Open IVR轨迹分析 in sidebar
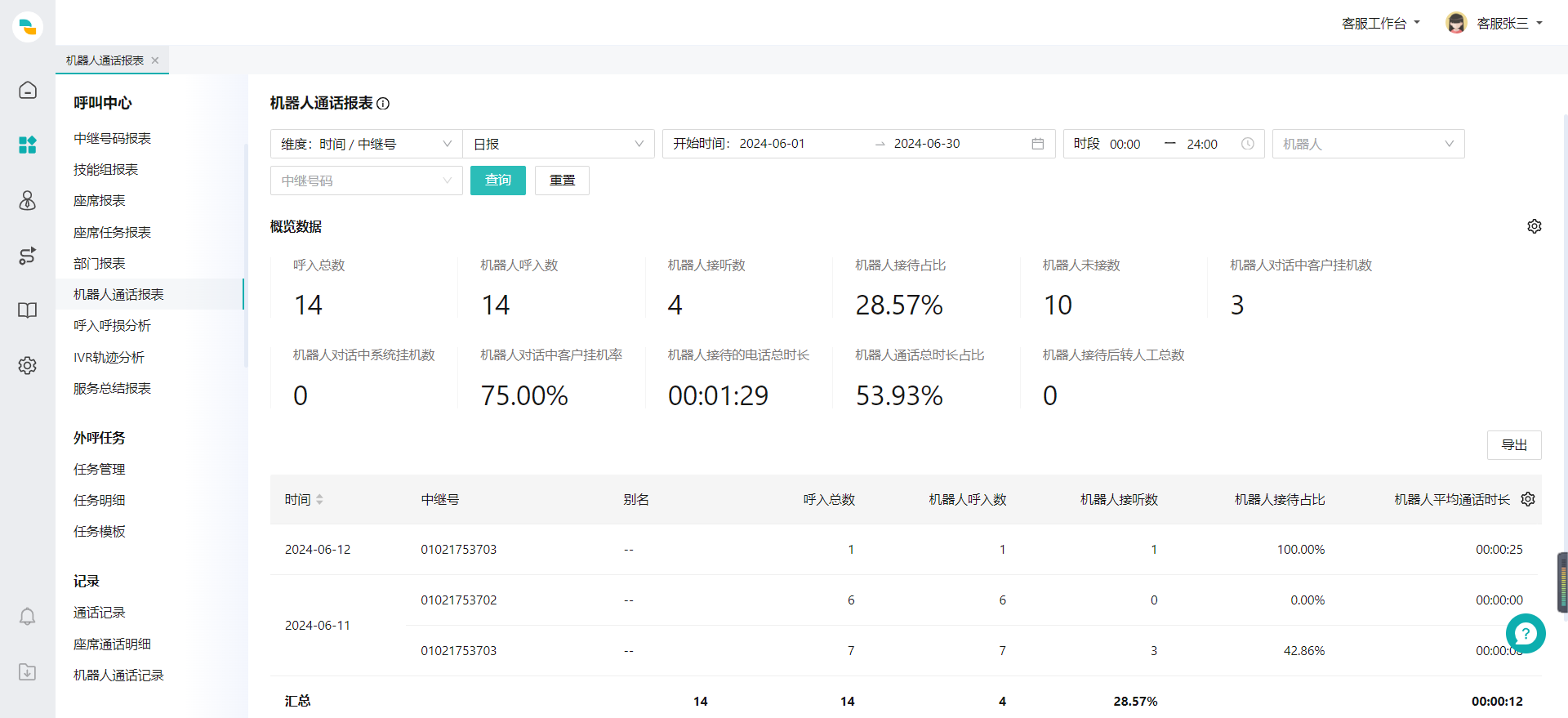Image resolution: width=1568 pixels, height=718 pixels. 109,358
